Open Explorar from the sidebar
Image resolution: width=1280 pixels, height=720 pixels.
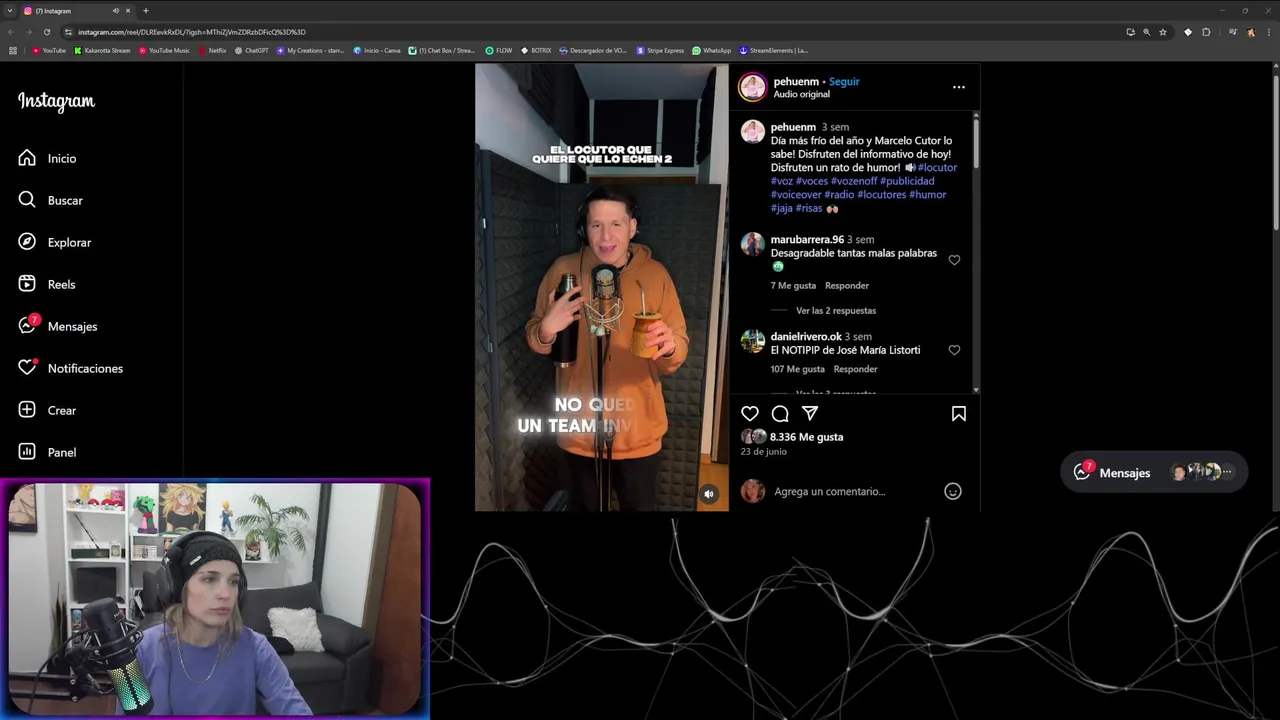click(x=54, y=242)
